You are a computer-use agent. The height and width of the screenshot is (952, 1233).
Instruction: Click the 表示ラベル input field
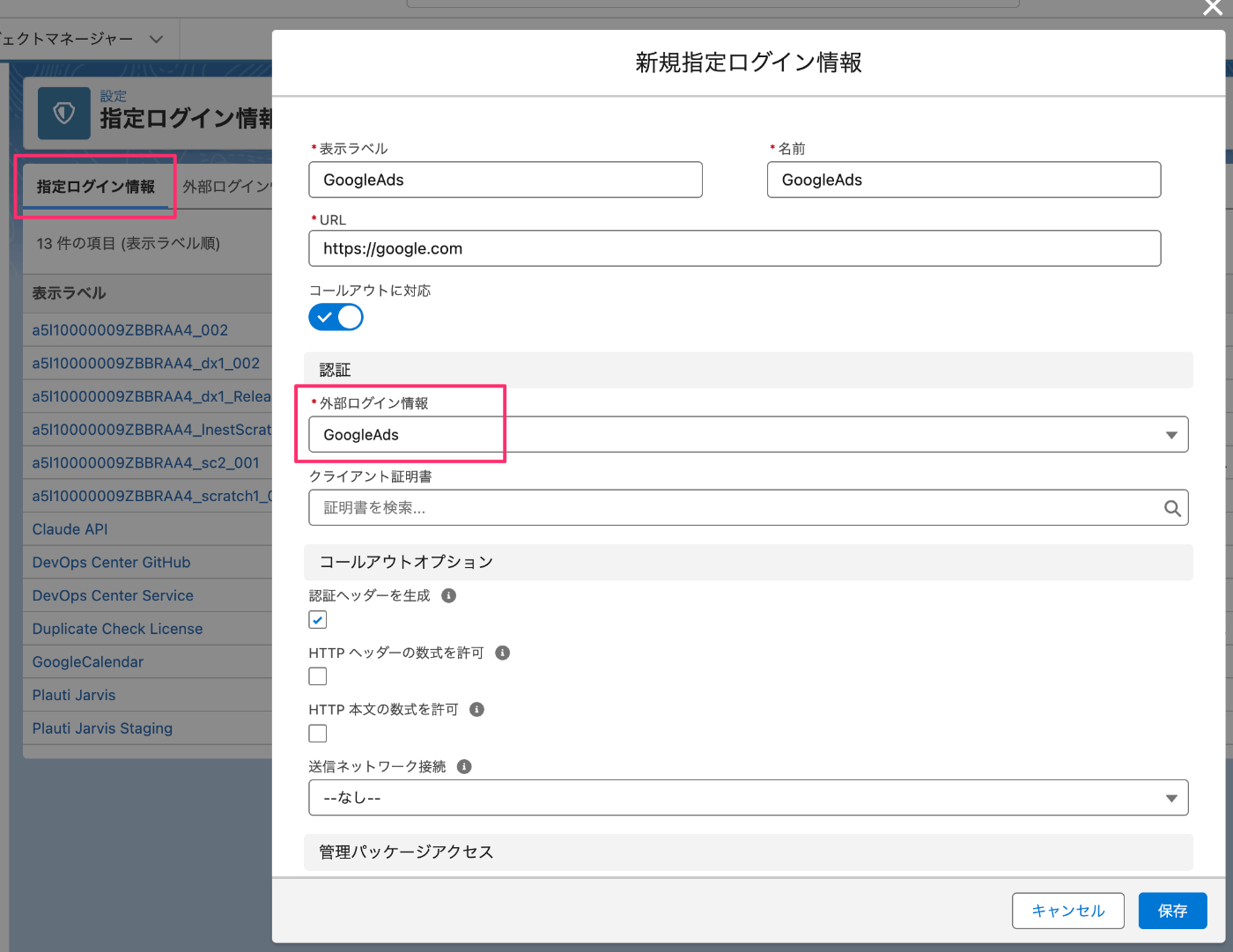tap(506, 180)
